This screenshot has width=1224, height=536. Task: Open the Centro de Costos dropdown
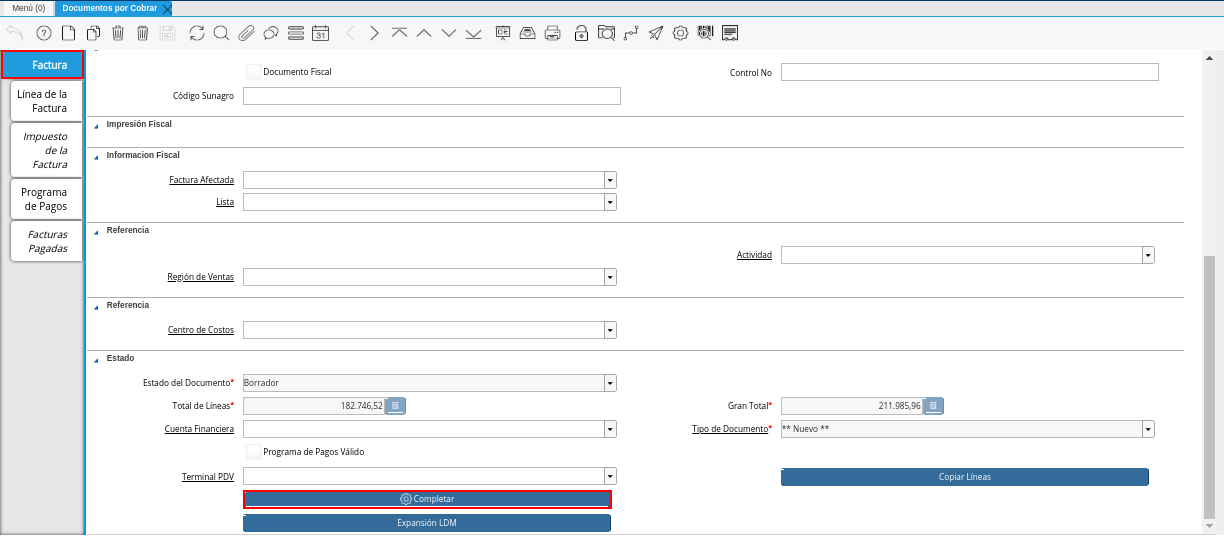point(610,330)
